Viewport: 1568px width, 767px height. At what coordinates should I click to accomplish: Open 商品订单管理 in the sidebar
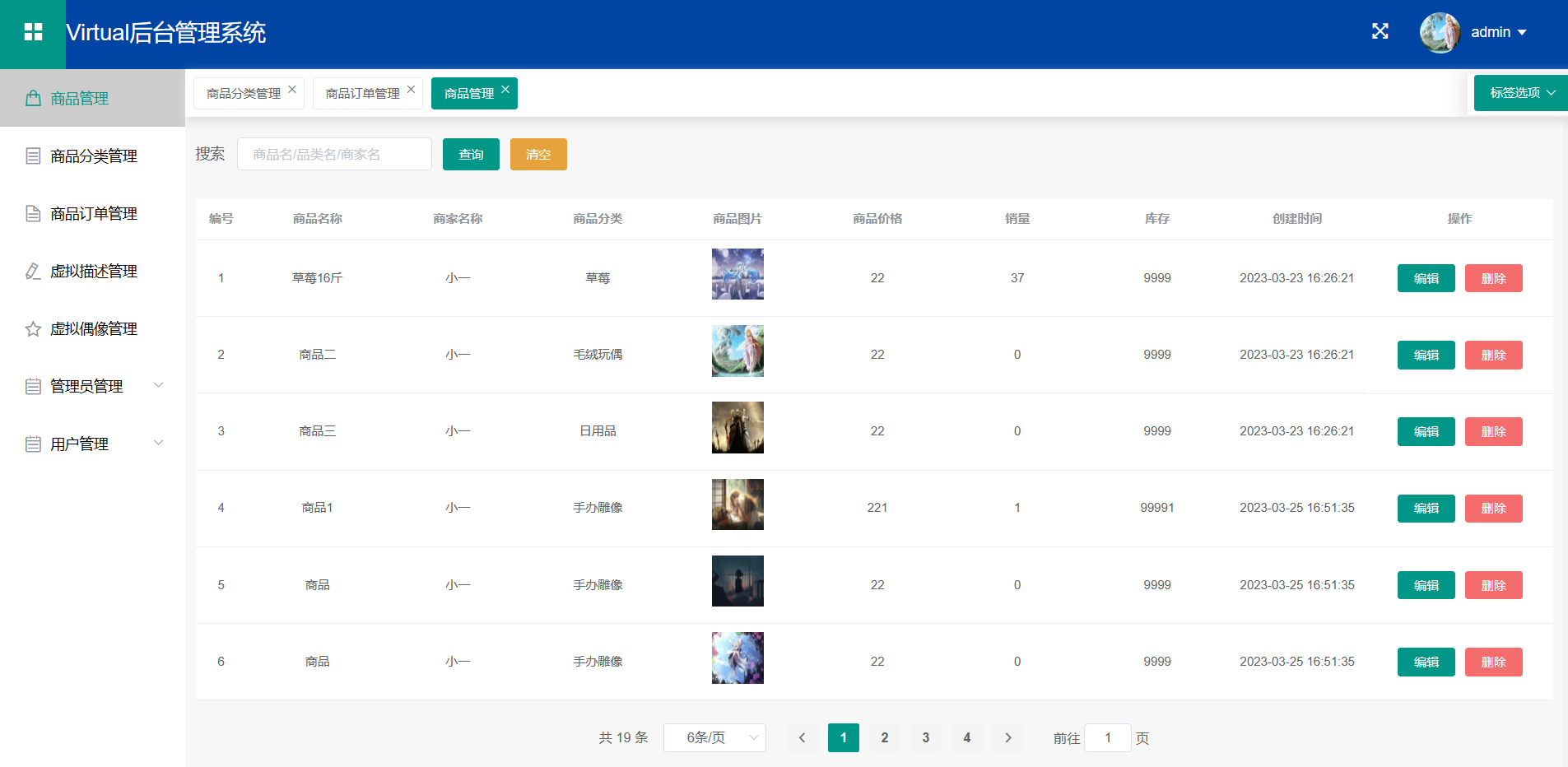(92, 213)
